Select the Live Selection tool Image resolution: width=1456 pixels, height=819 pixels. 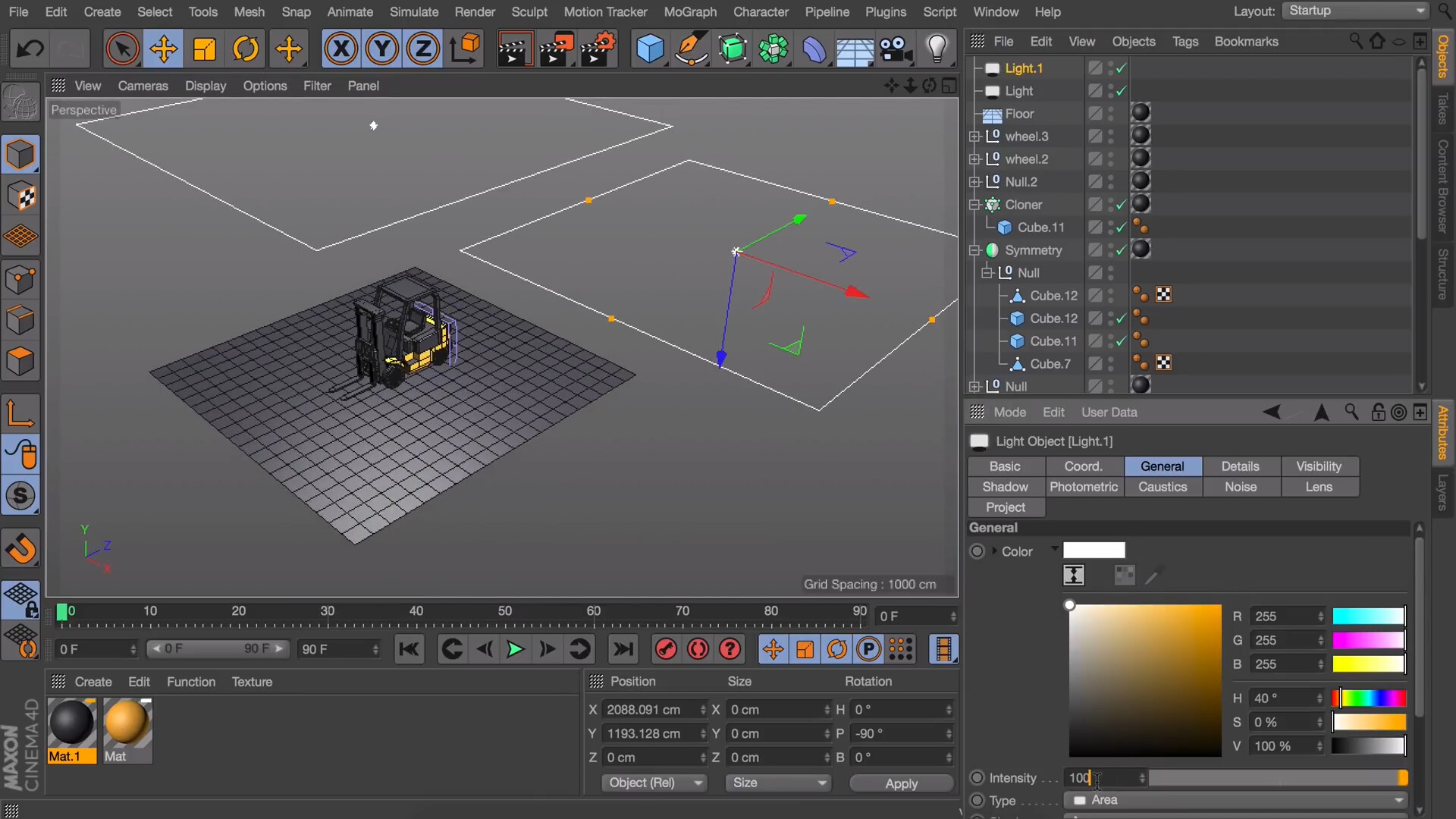(122, 49)
